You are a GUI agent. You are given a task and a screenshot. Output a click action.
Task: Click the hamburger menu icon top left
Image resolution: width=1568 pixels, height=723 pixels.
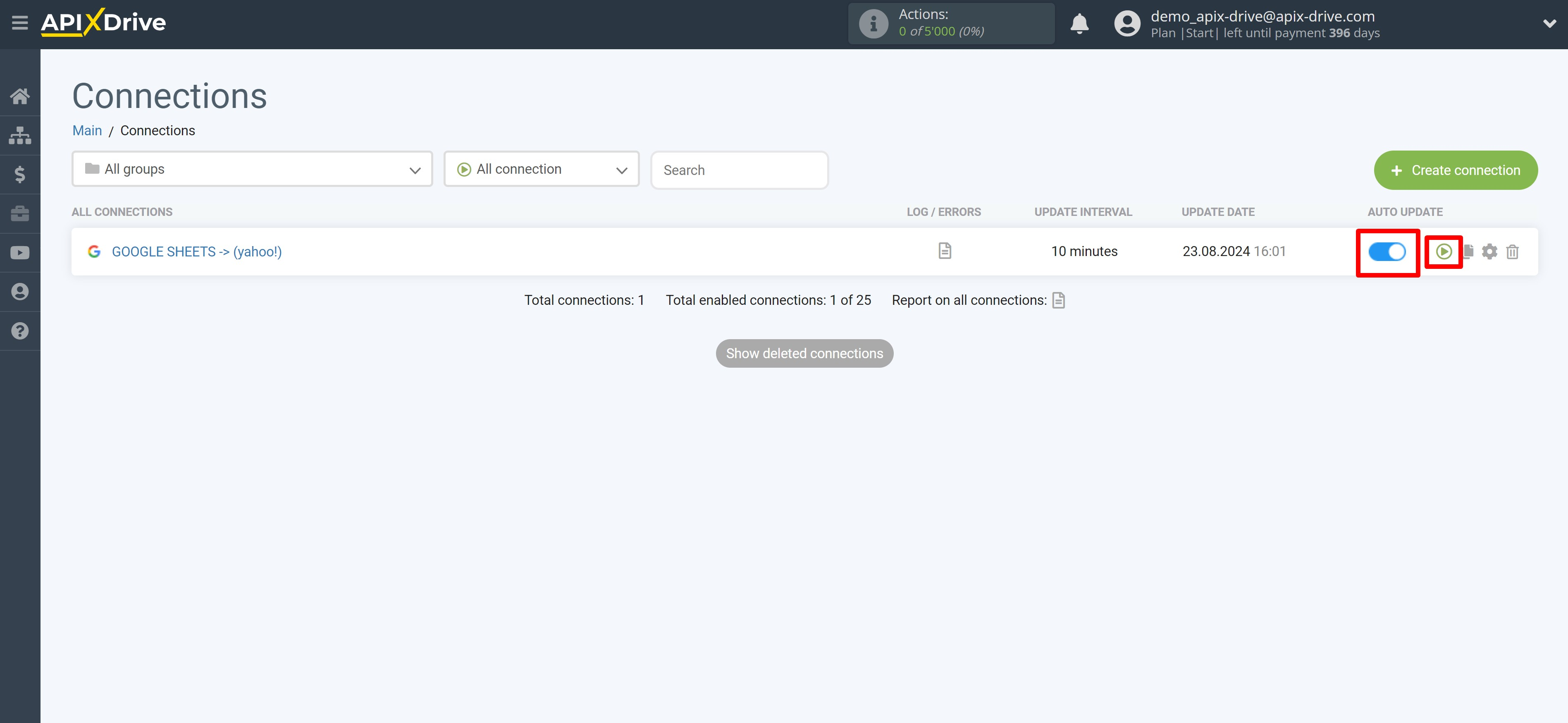tap(20, 22)
